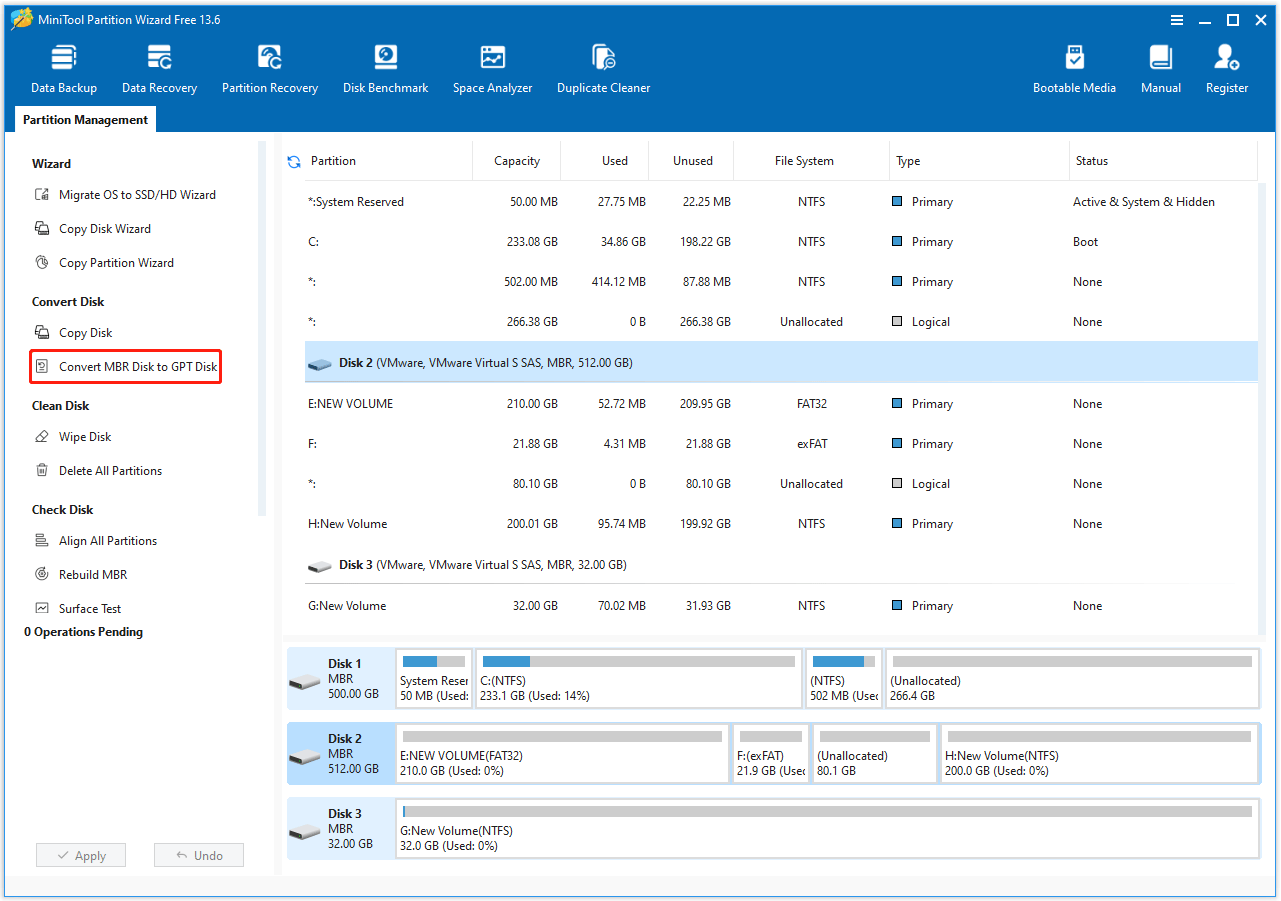Click H:New Volume(NTFS) block in disk map
This screenshot has width=1281, height=901.
[x=1100, y=754]
